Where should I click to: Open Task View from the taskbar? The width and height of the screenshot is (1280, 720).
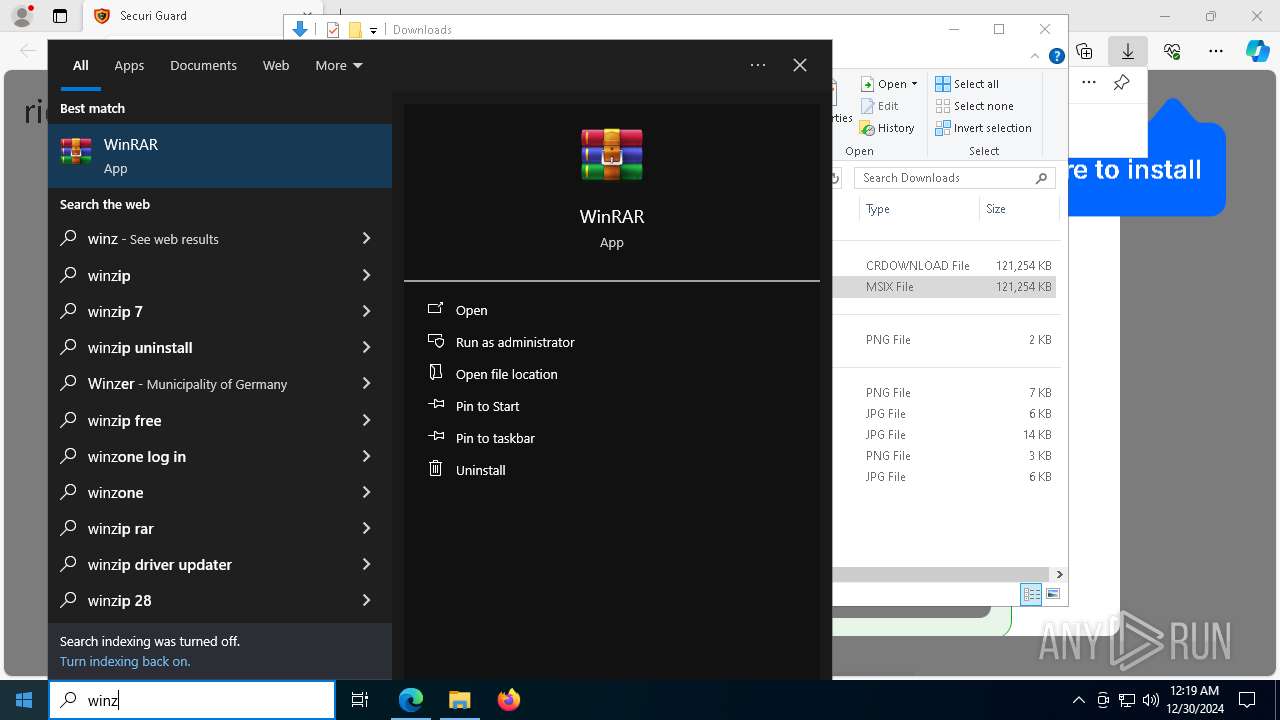[360, 700]
